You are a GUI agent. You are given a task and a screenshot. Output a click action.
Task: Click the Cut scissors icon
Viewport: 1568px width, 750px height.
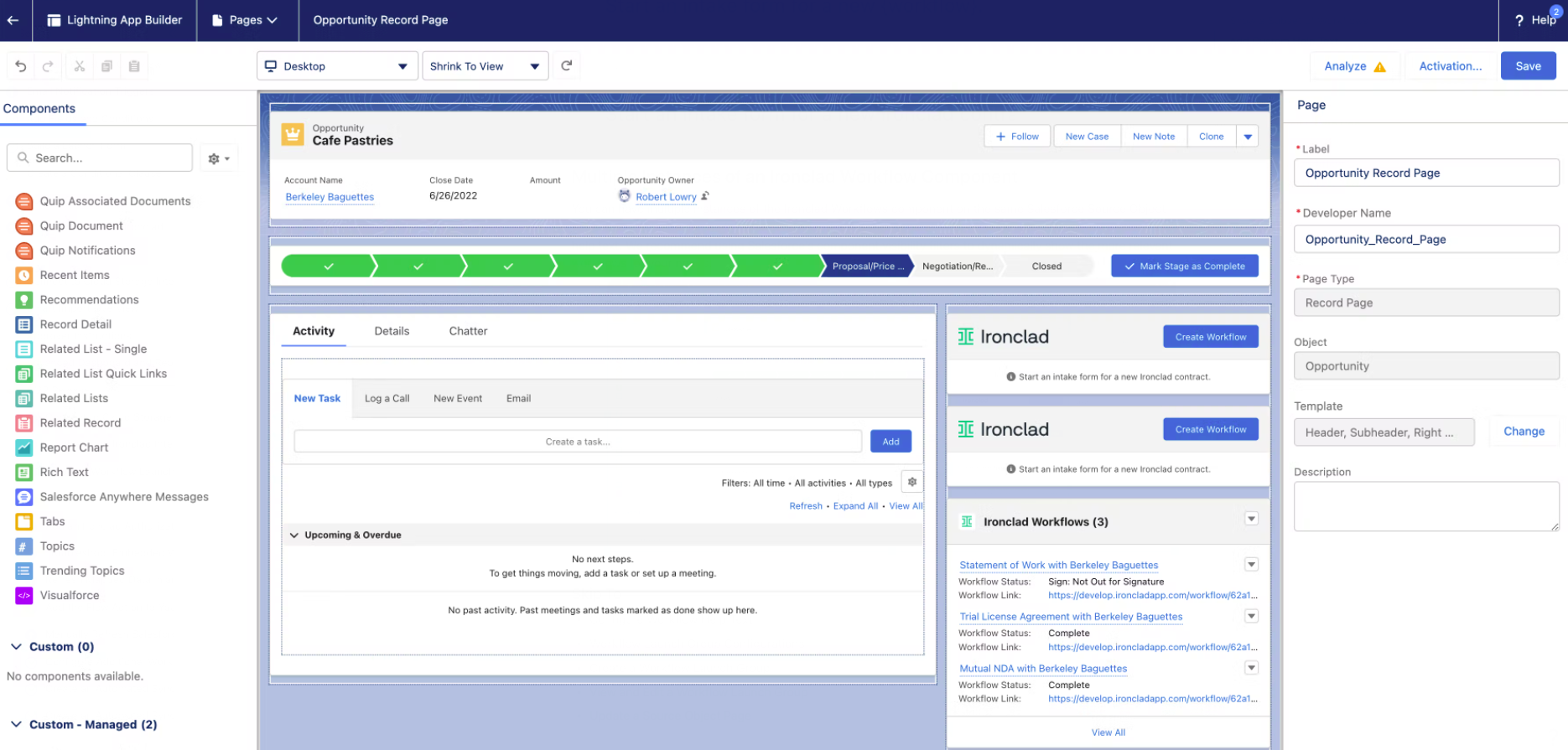[80, 66]
